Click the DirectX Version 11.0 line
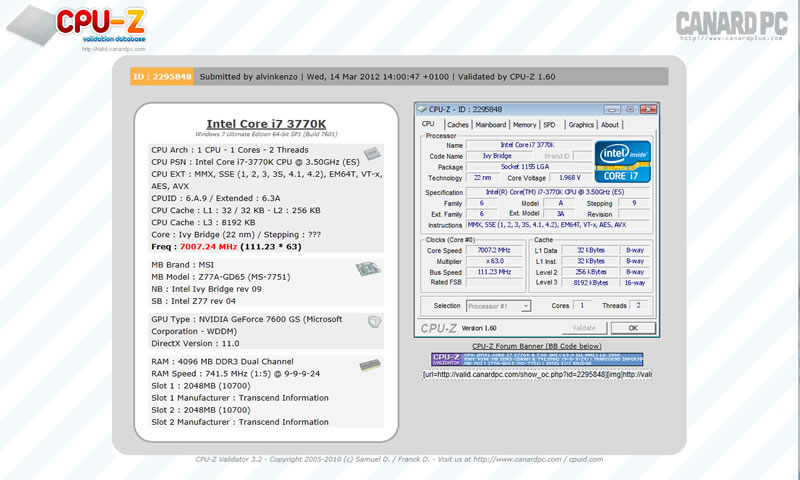The width and height of the screenshot is (800, 480). (x=195, y=343)
